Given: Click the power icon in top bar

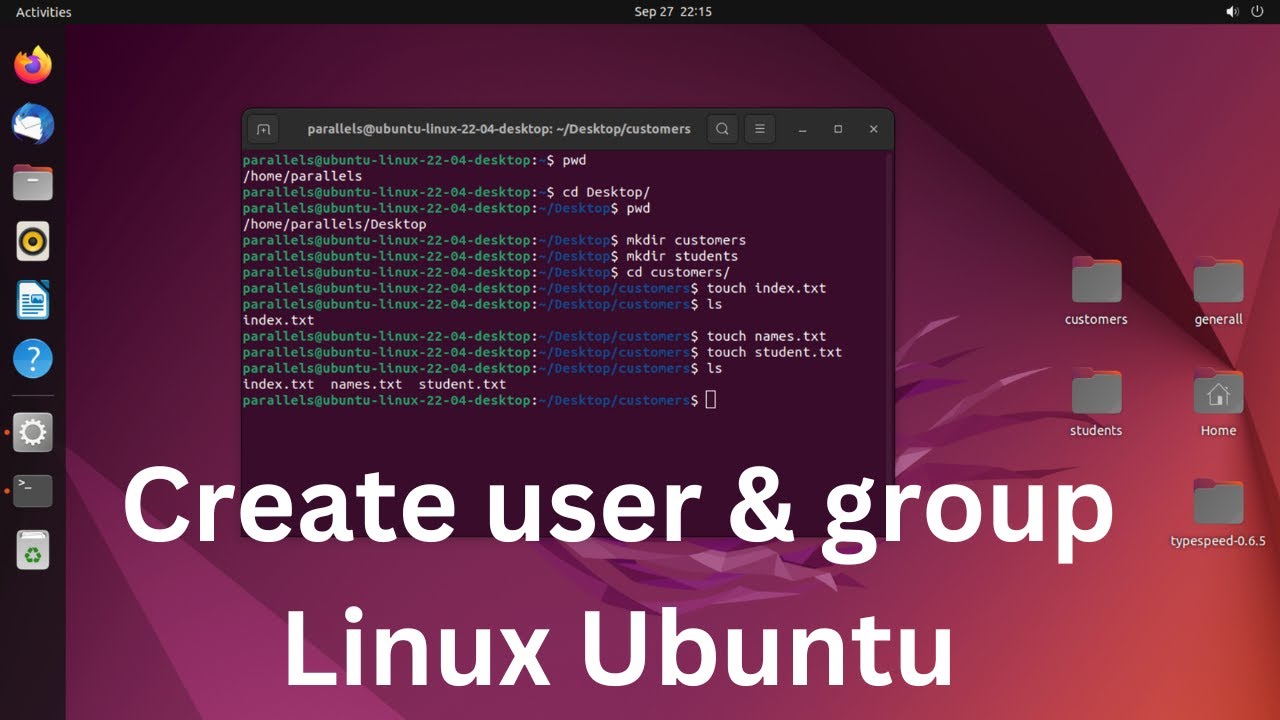Looking at the screenshot, I should (1258, 12).
